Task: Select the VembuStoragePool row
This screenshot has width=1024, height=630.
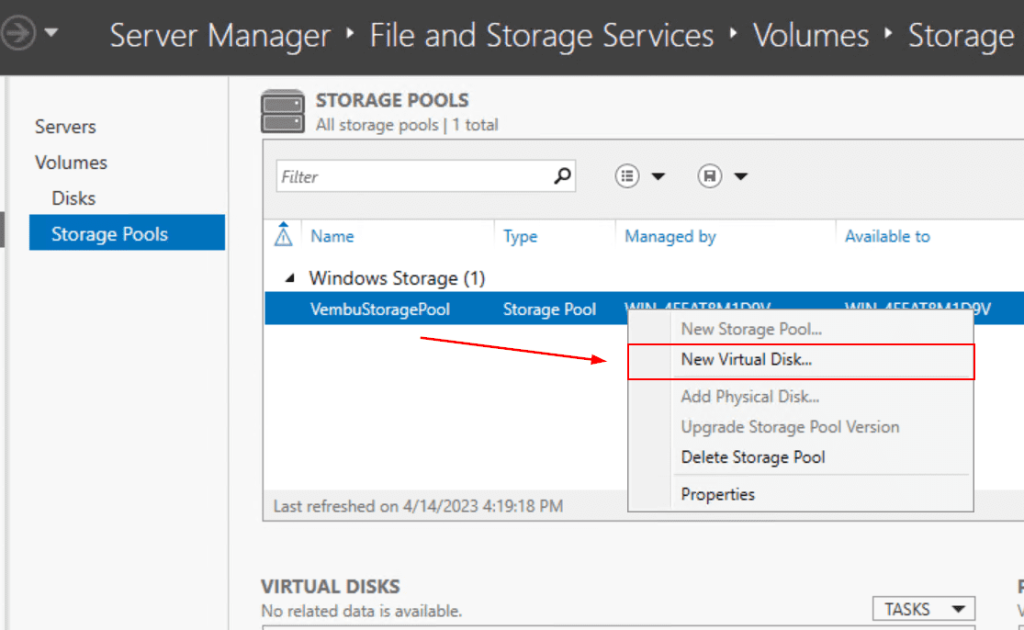Action: tap(380, 309)
